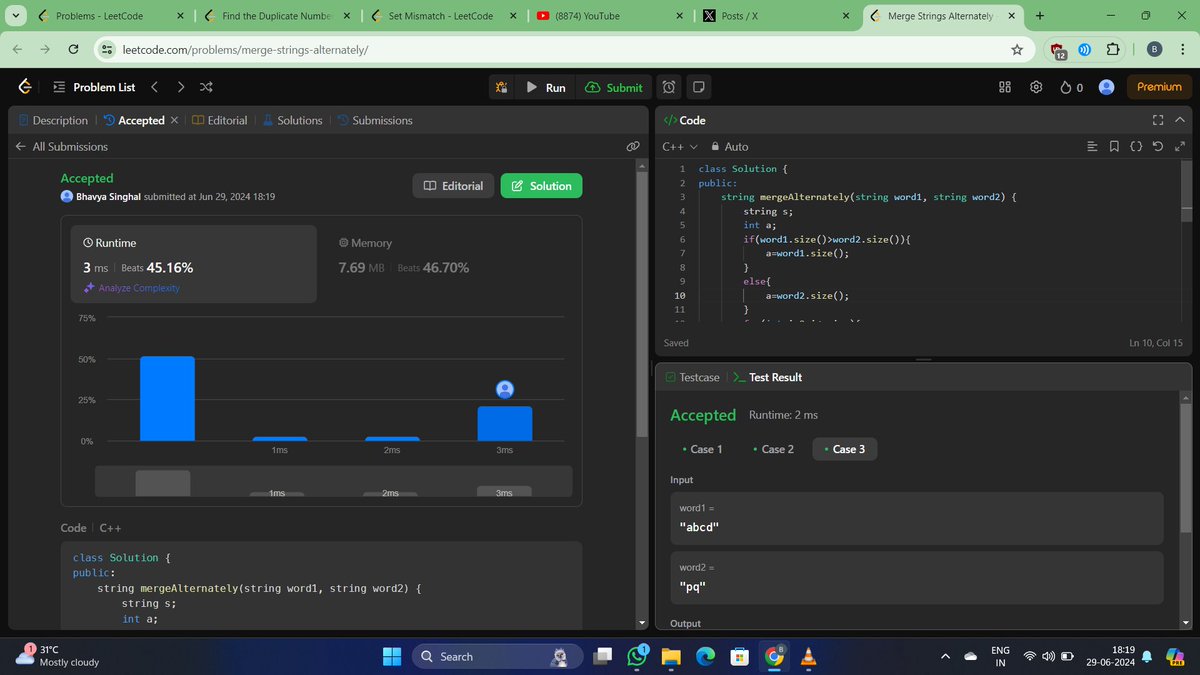1200x675 pixels.
Task: Open the C++ language dropdown
Action: coord(680,146)
